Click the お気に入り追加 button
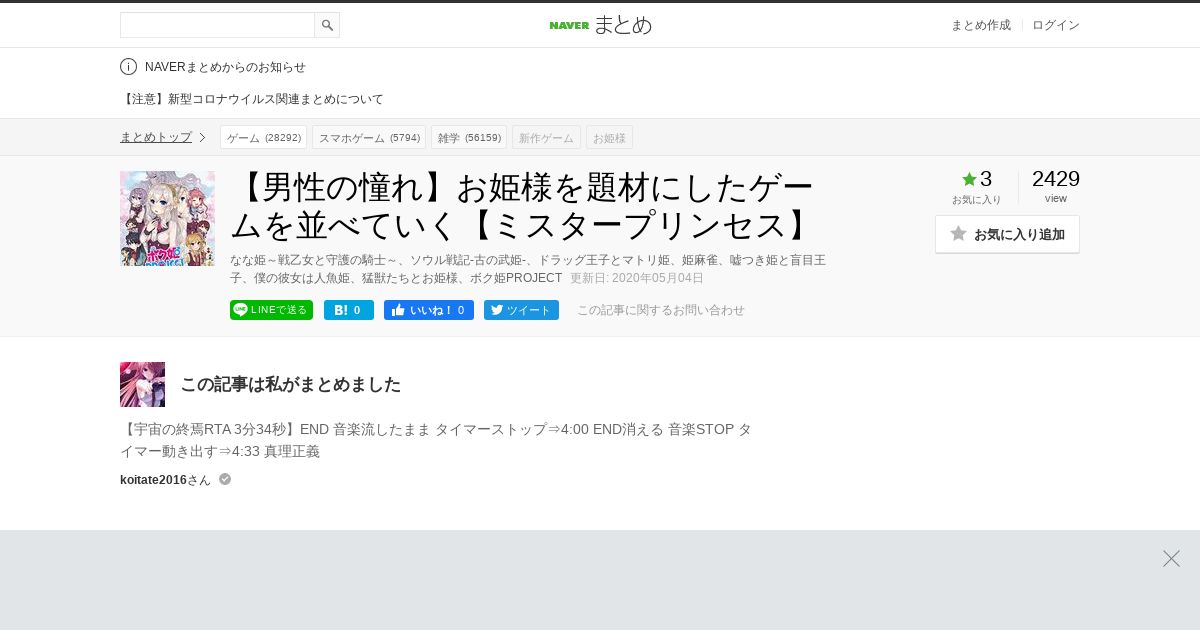Image resolution: width=1200 pixels, height=630 pixels. coord(1007,234)
